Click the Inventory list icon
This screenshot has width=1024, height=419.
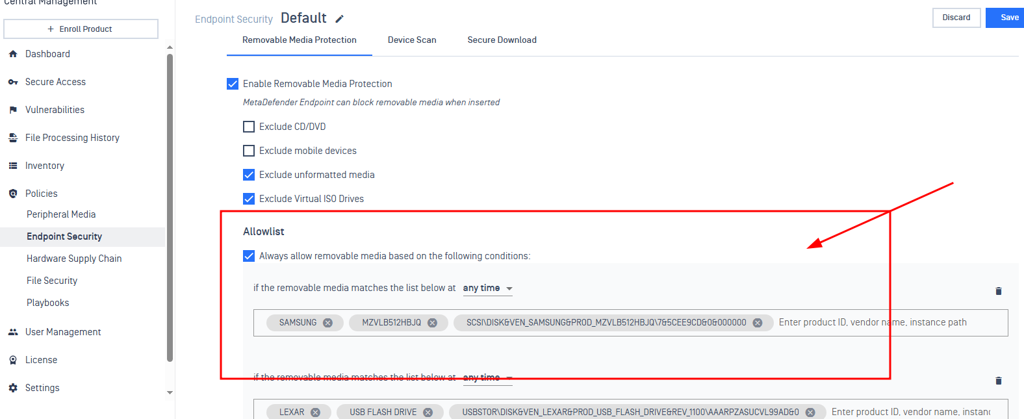(12, 166)
